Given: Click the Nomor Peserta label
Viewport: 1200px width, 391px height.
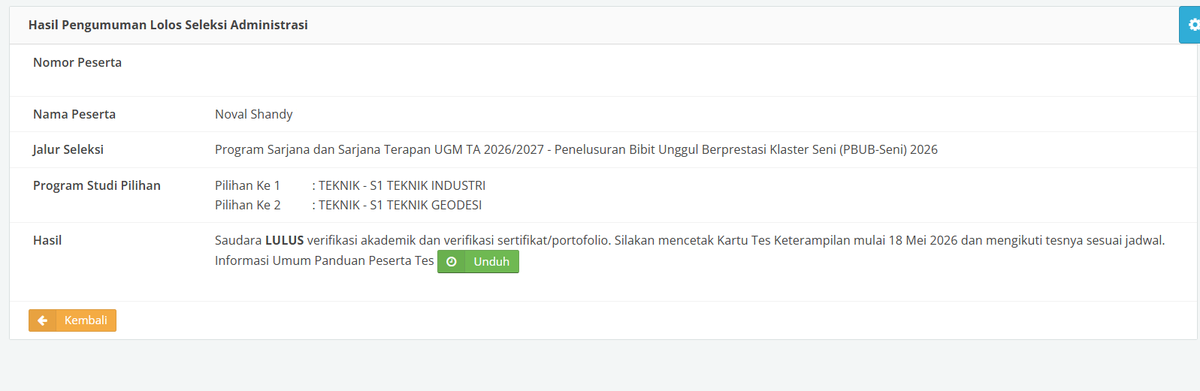Looking at the screenshot, I should coord(77,62).
